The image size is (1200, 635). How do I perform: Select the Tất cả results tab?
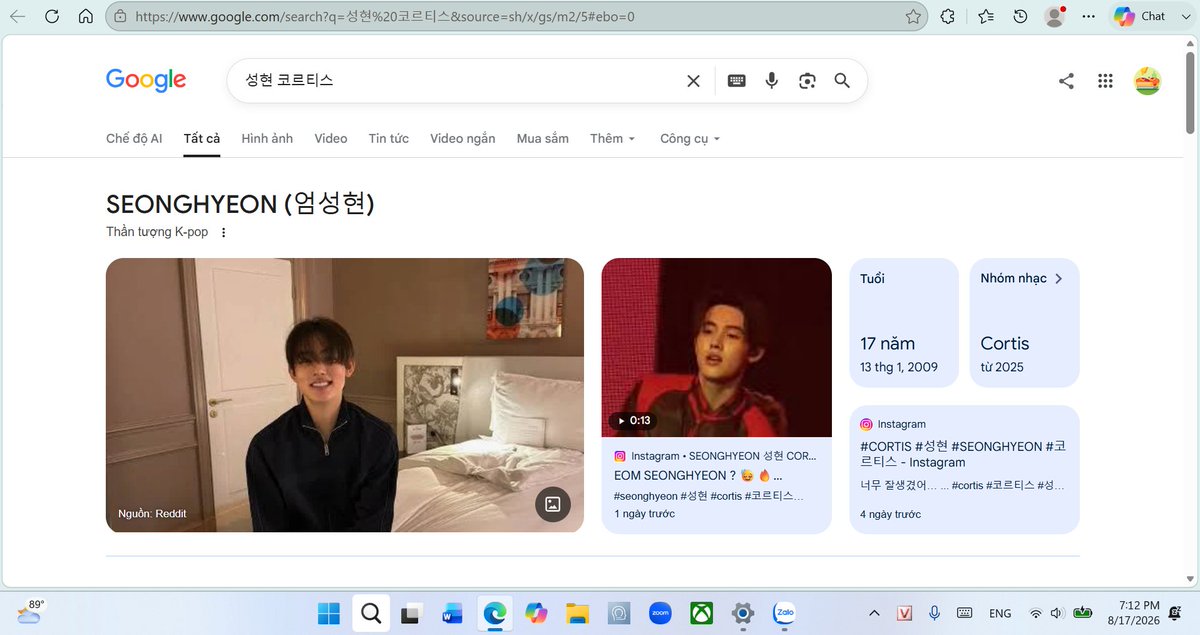(202, 139)
